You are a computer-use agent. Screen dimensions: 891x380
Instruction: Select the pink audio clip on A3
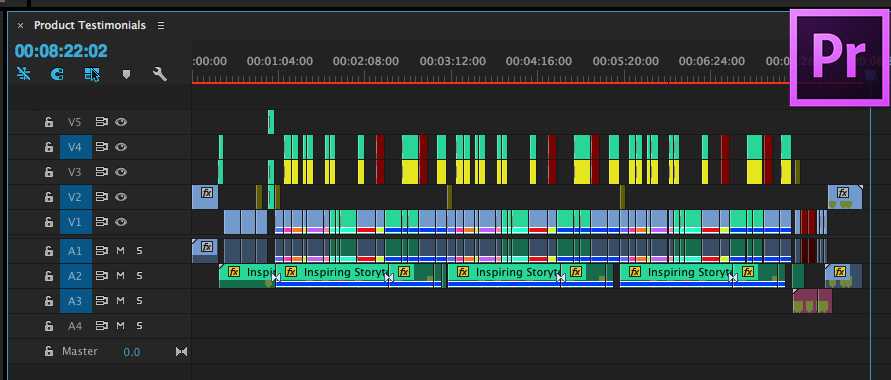point(813,301)
